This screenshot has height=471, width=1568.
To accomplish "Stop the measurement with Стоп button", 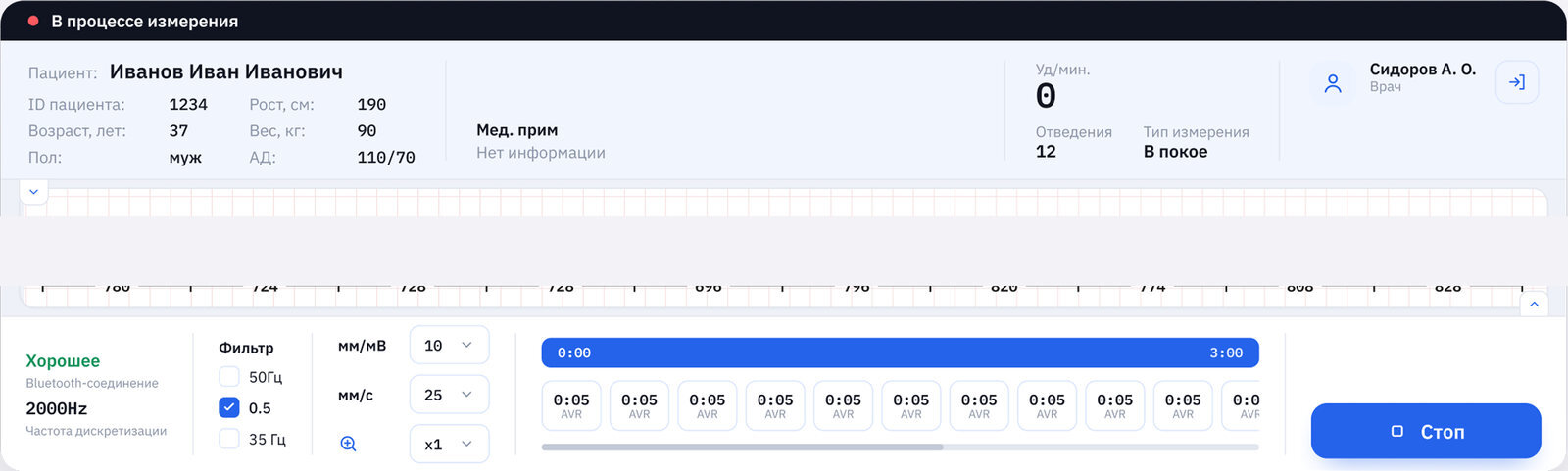I will point(1426,431).
